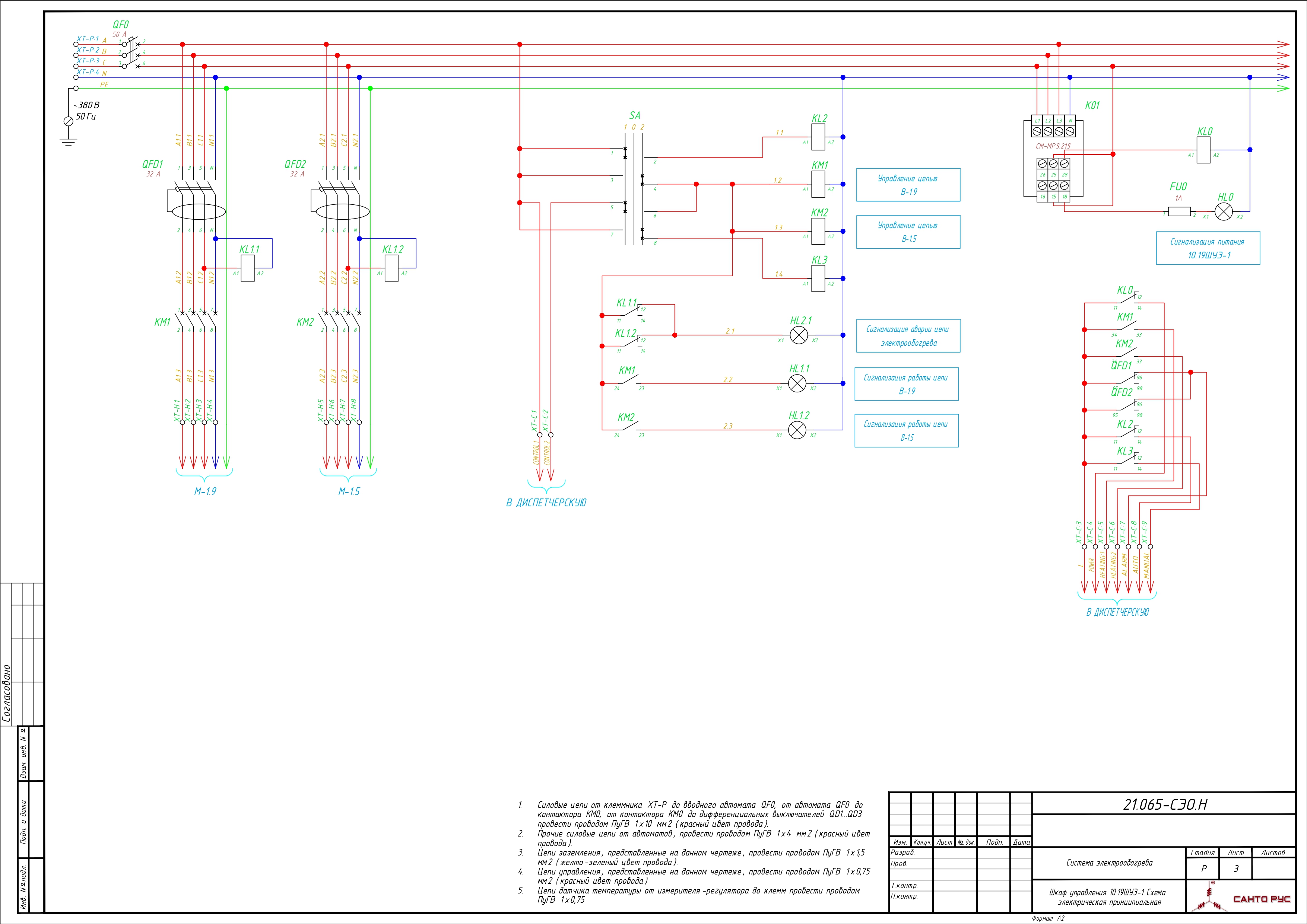The image size is (1307, 924).
Task: Select the KM2 contactor coil at line 13
Action: point(818,232)
